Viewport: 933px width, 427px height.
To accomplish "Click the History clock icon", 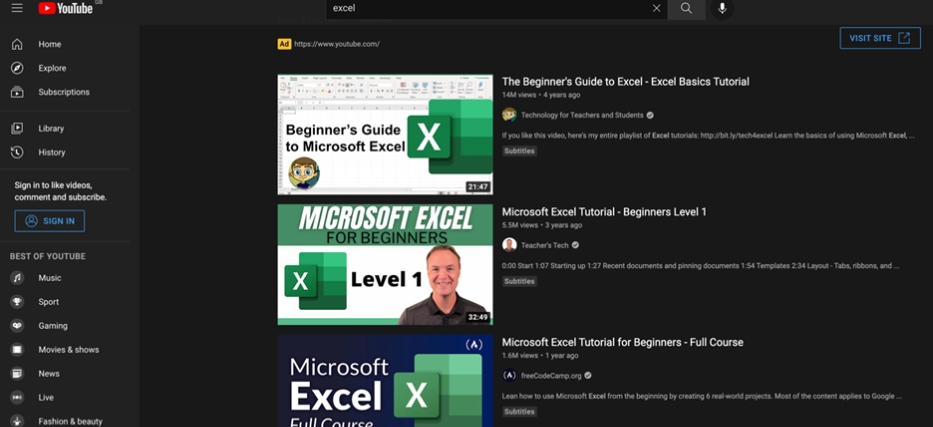I will click(17, 152).
